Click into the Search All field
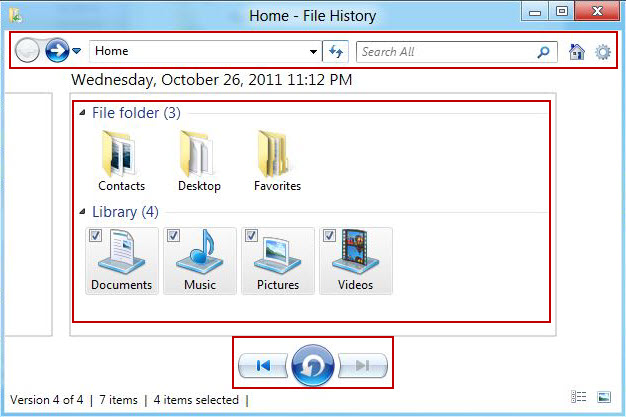 457,52
